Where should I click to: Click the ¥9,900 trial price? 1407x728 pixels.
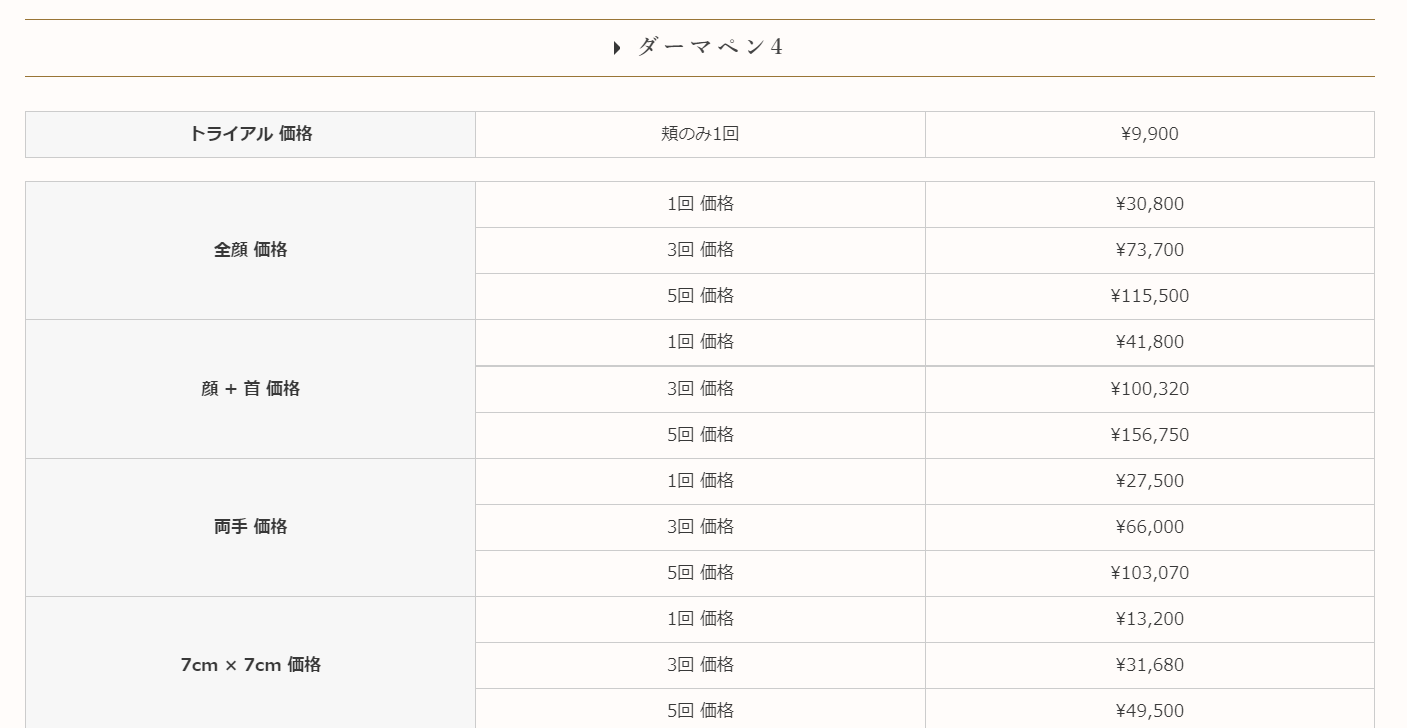(1149, 134)
